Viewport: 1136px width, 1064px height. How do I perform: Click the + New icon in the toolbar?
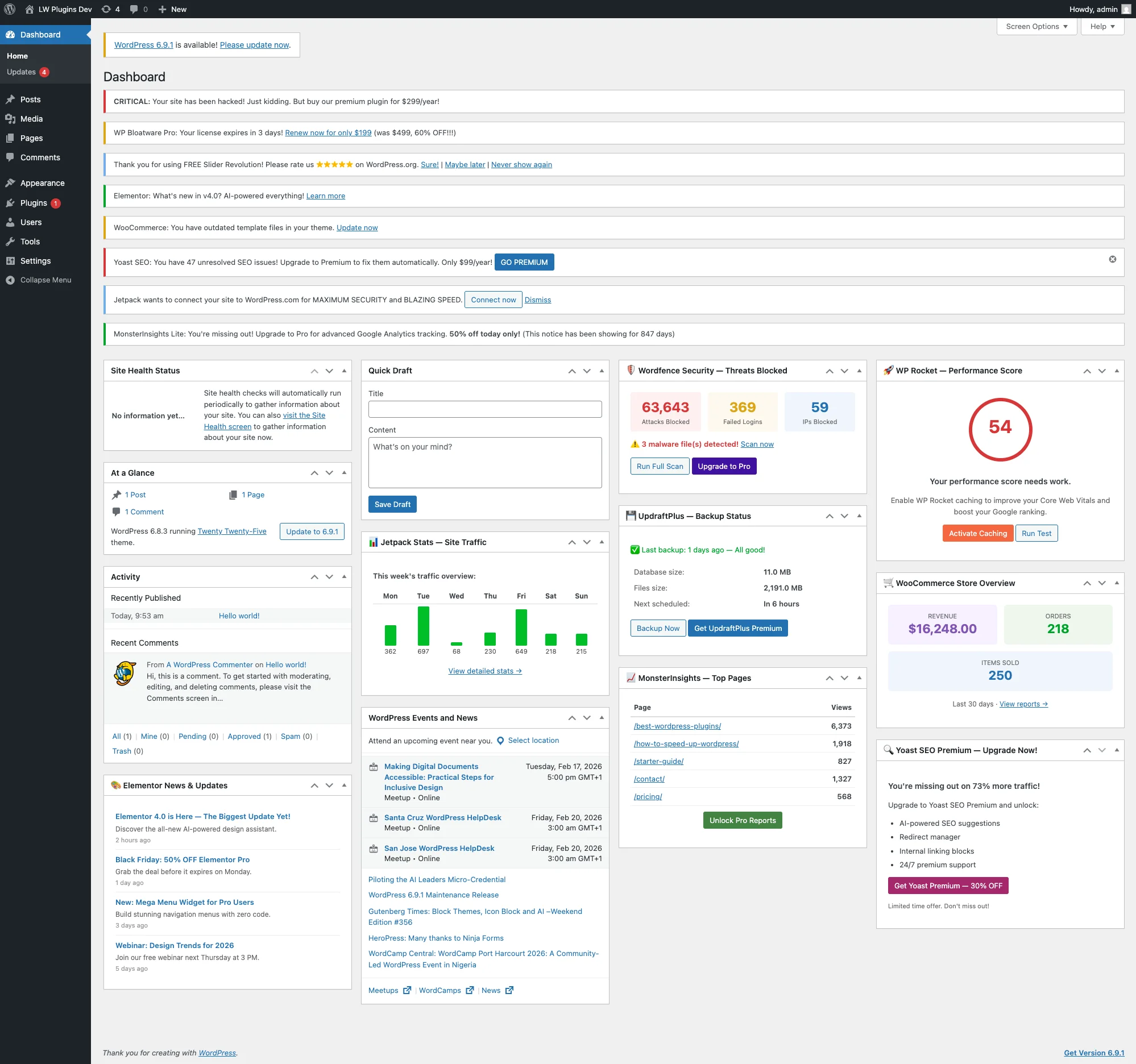click(x=161, y=9)
